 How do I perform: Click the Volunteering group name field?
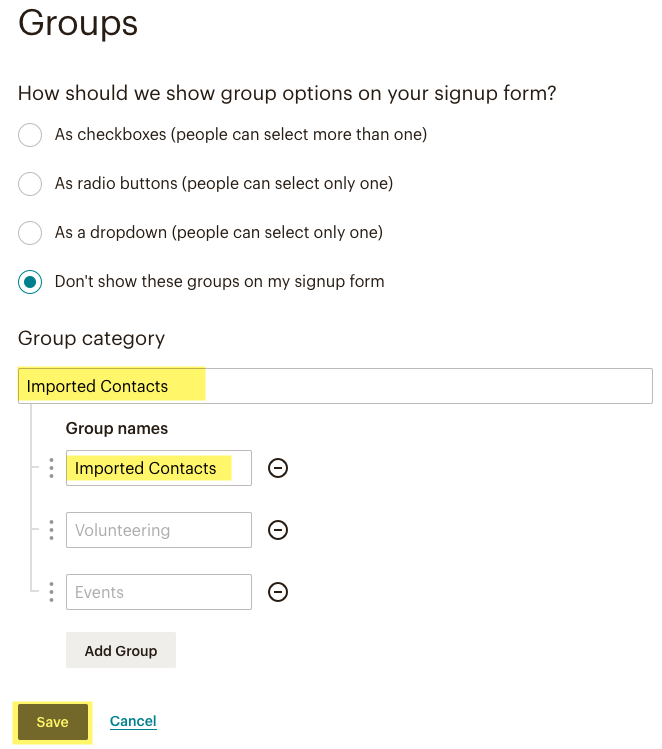tap(159, 530)
